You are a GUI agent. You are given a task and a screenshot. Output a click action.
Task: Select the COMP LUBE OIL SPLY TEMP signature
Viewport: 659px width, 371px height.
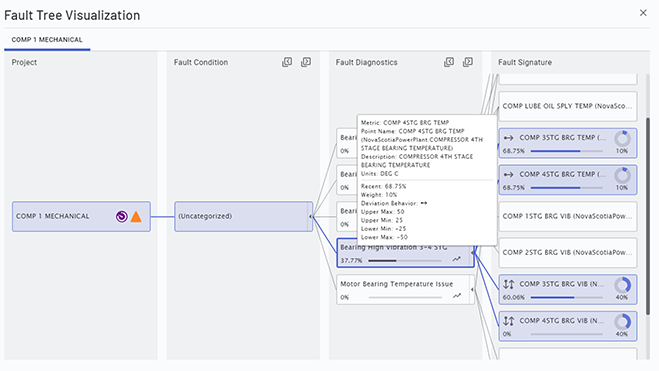pos(568,106)
